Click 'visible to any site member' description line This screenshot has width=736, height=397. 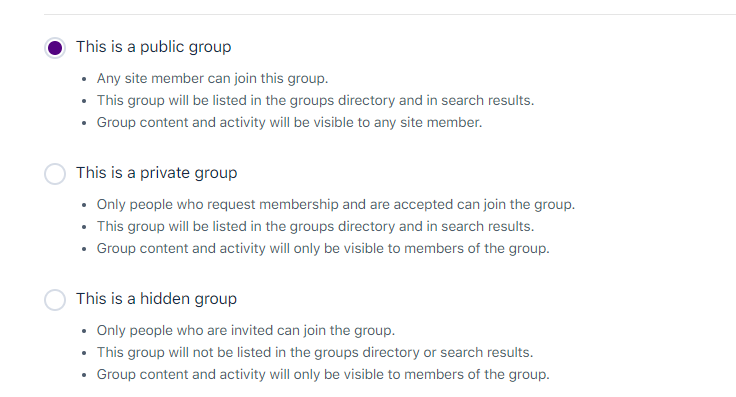(289, 122)
